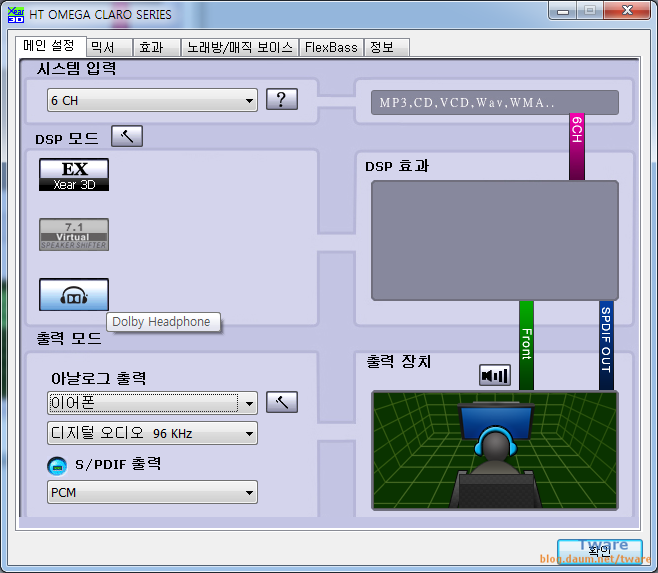This screenshot has width=658, height=573.
Task: Expand the PCM S/PDIF output dropdown
Action: [152, 492]
